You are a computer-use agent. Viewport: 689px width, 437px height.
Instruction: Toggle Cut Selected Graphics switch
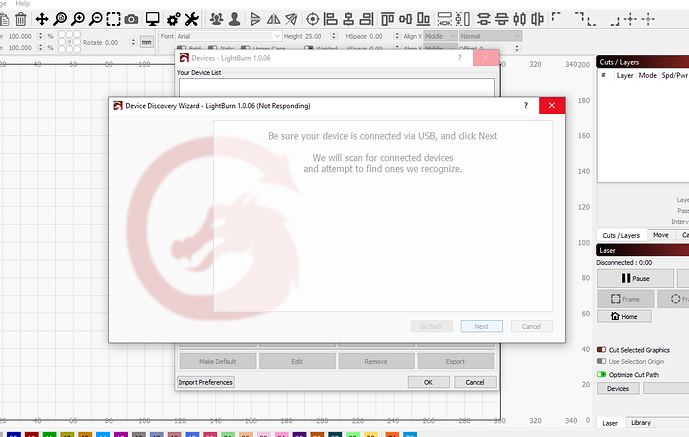[x=601, y=350]
